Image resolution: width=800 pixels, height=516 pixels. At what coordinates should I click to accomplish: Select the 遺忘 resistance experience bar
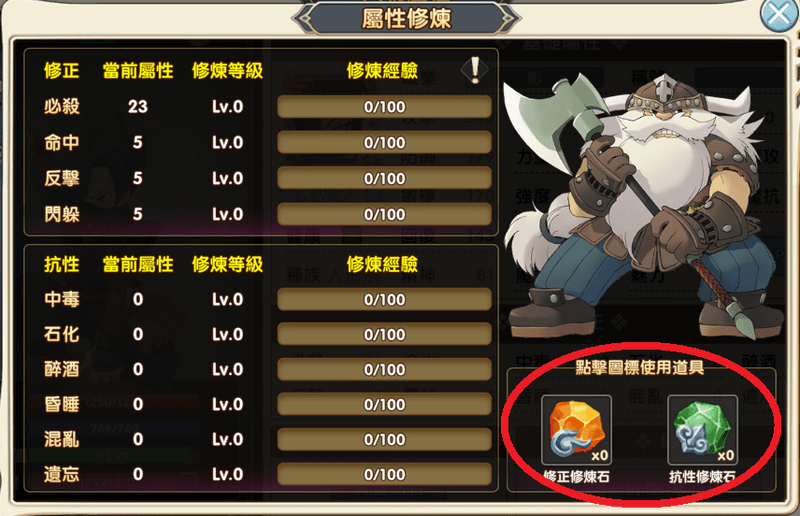(384, 474)
